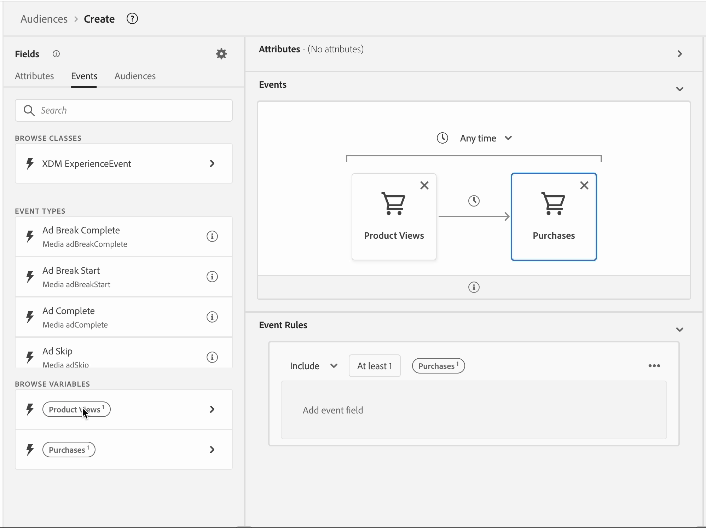Click the info icon below events canvas
Screen dimensions: 706x528
coord(474,287)
